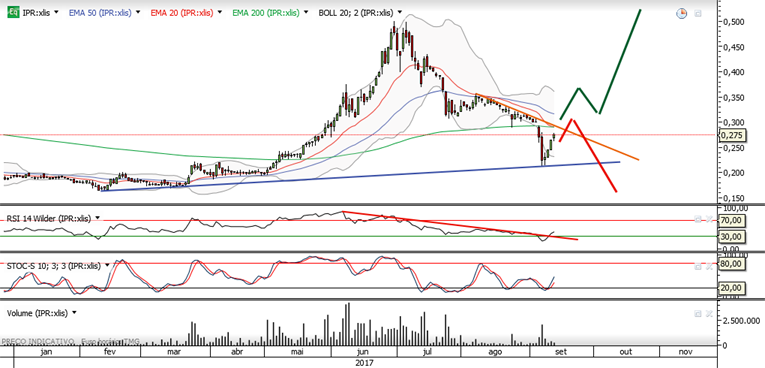
Task: Click the RSI 70,00 level tag
Action: coord(731,221)
